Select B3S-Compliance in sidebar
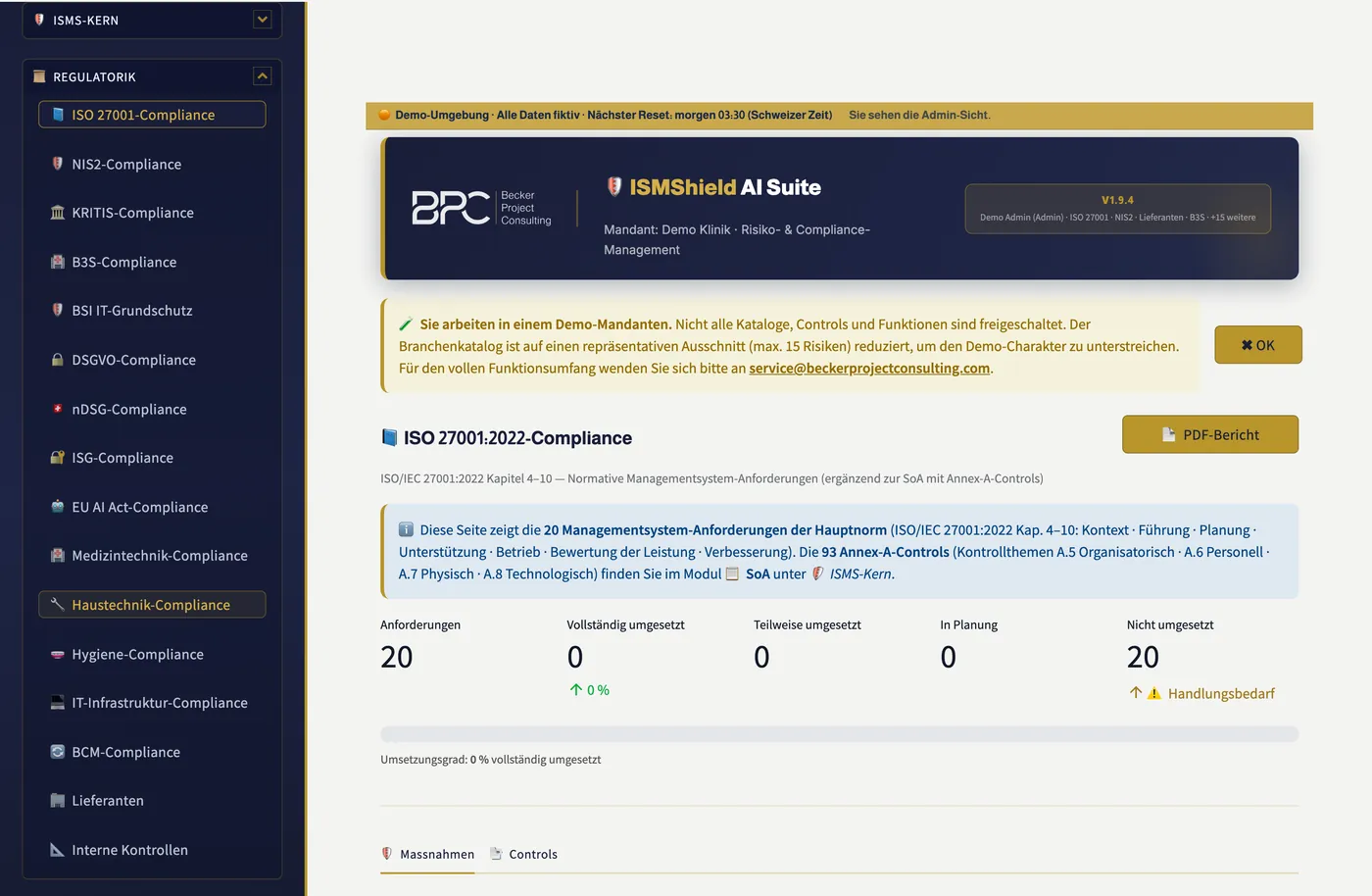 coord(152,262)
